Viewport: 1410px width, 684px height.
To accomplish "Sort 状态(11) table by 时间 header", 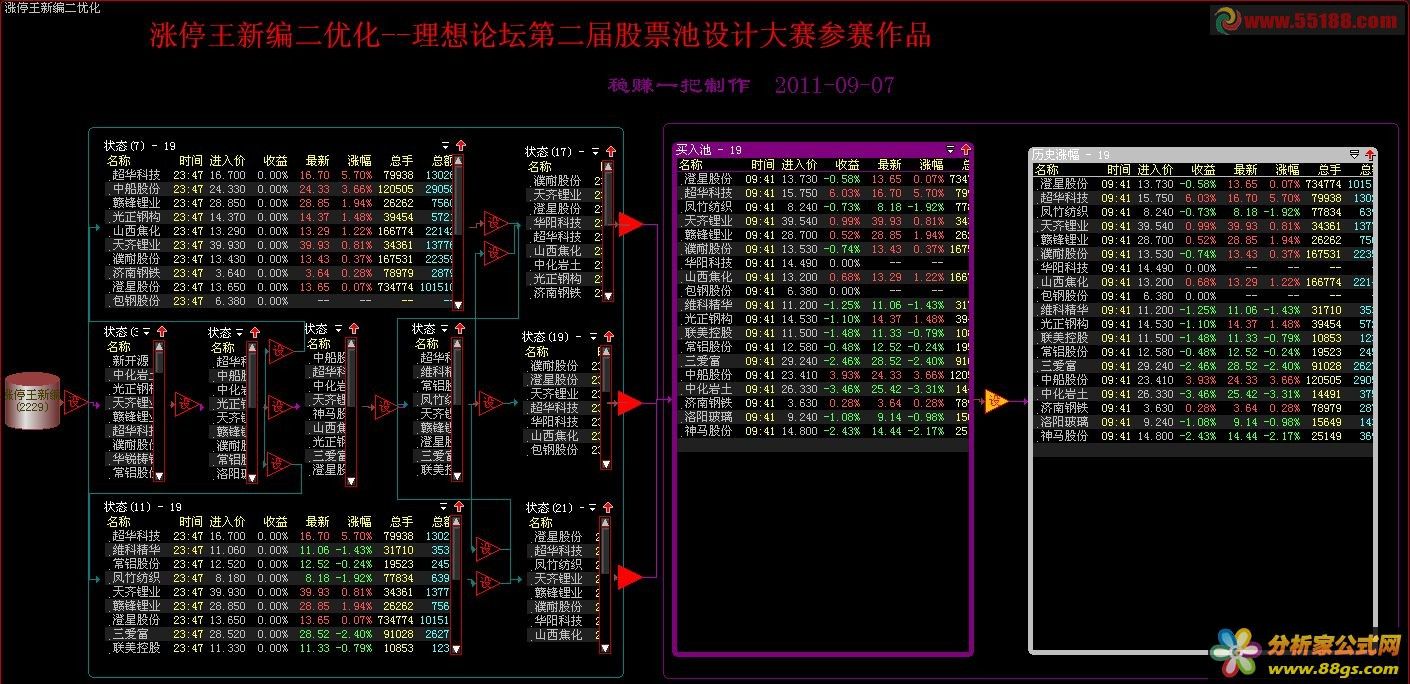I will coord(191,522).
